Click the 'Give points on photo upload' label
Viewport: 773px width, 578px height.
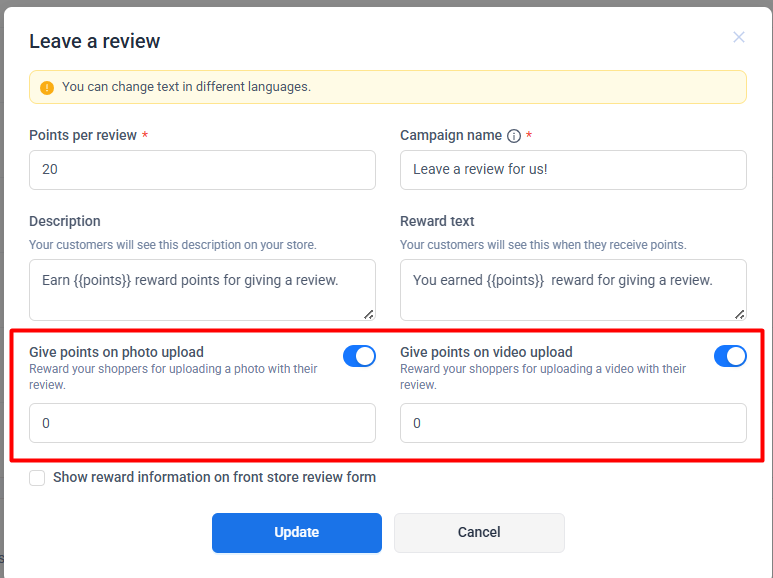point(116,352)
